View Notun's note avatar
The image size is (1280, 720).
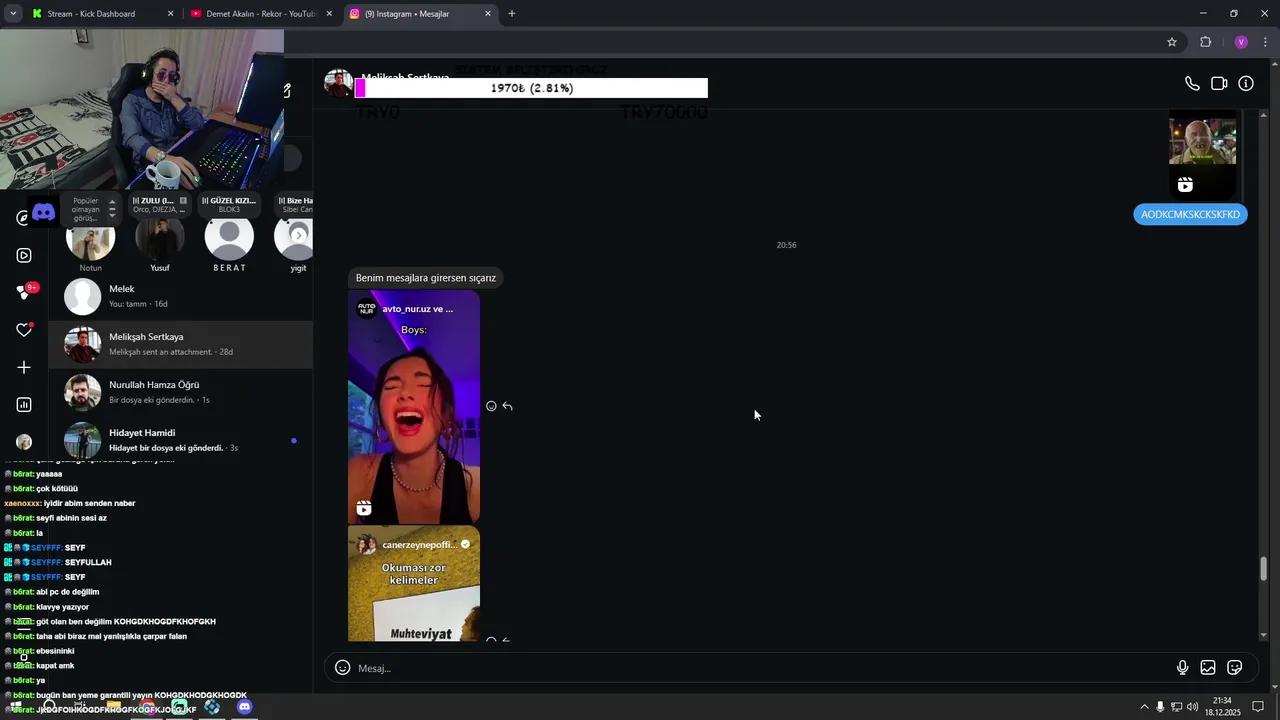91,240
